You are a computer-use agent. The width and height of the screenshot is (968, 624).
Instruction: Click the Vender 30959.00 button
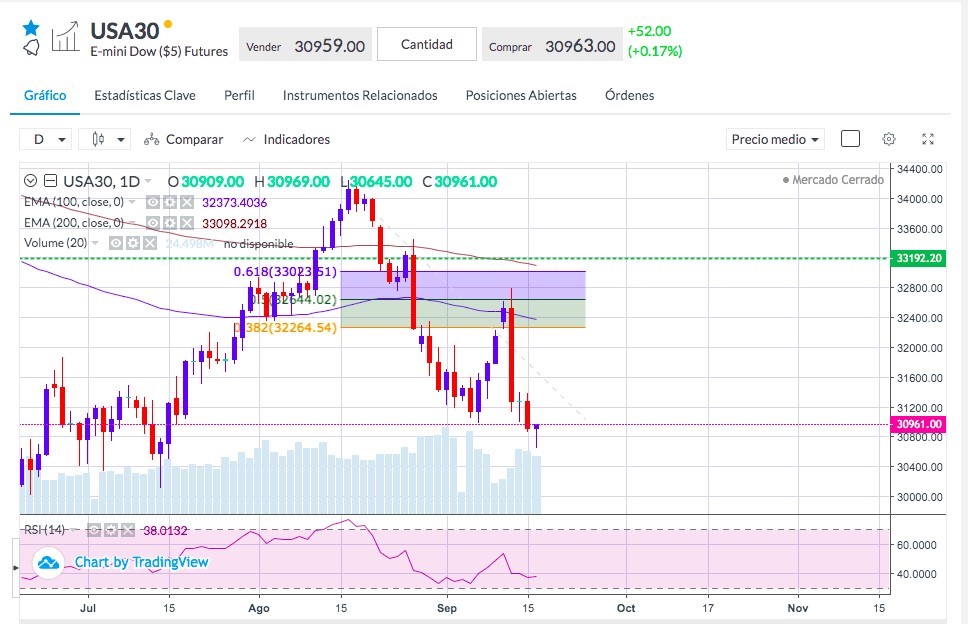tap(306, 46)
